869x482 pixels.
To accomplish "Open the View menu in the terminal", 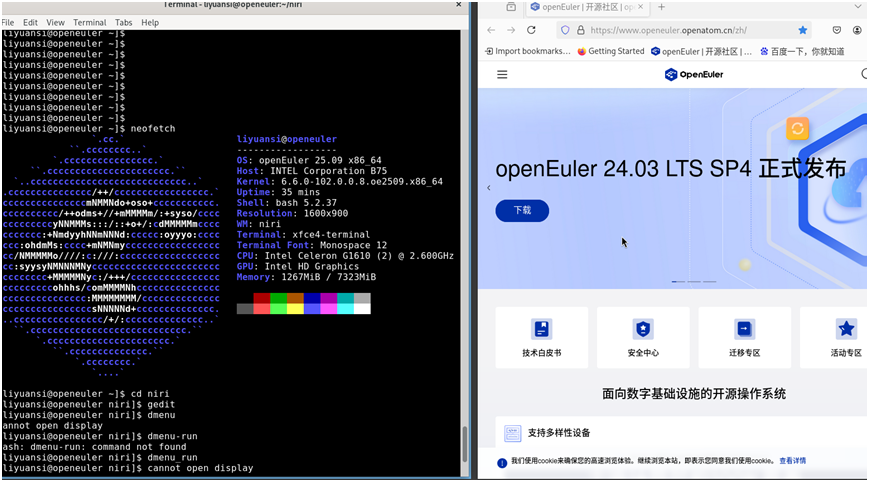I will tap(55, 23).
